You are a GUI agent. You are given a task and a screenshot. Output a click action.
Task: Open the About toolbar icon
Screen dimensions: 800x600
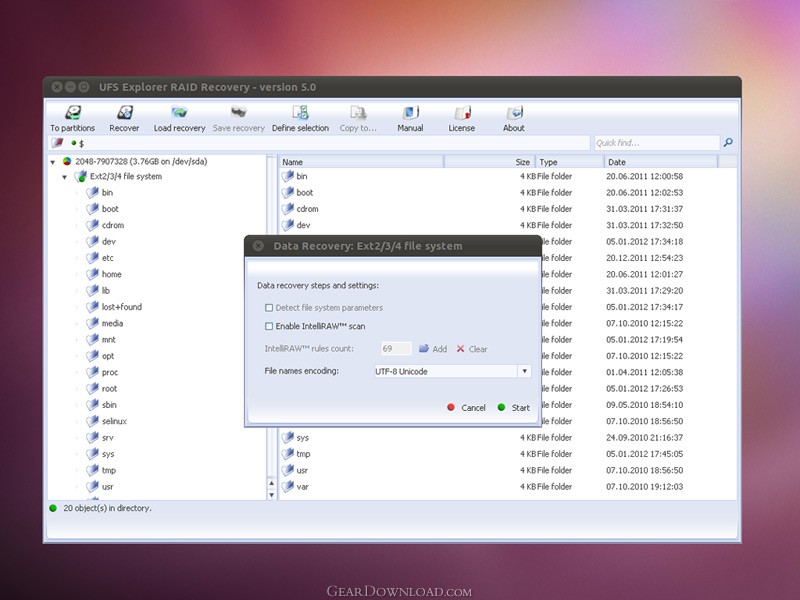point(514,118)
